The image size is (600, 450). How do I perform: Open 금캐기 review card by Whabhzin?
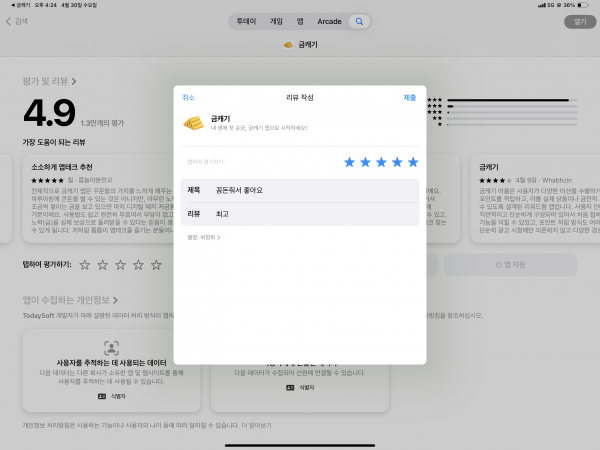click(535, 198)
